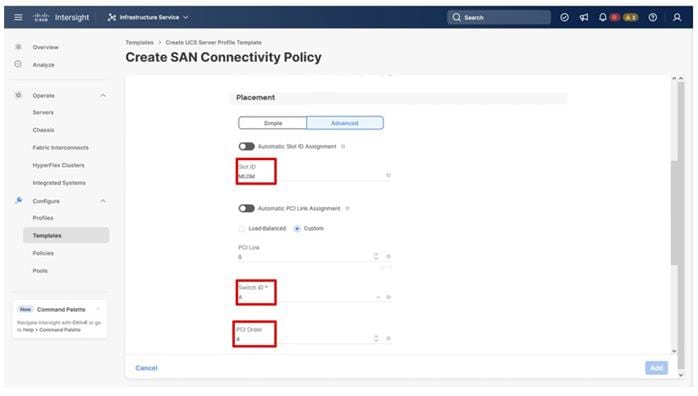Viewport: 698px width, 396px height.
Task: Toggle Automatic PCI Link Assignment switch
Action: [246, 208]
